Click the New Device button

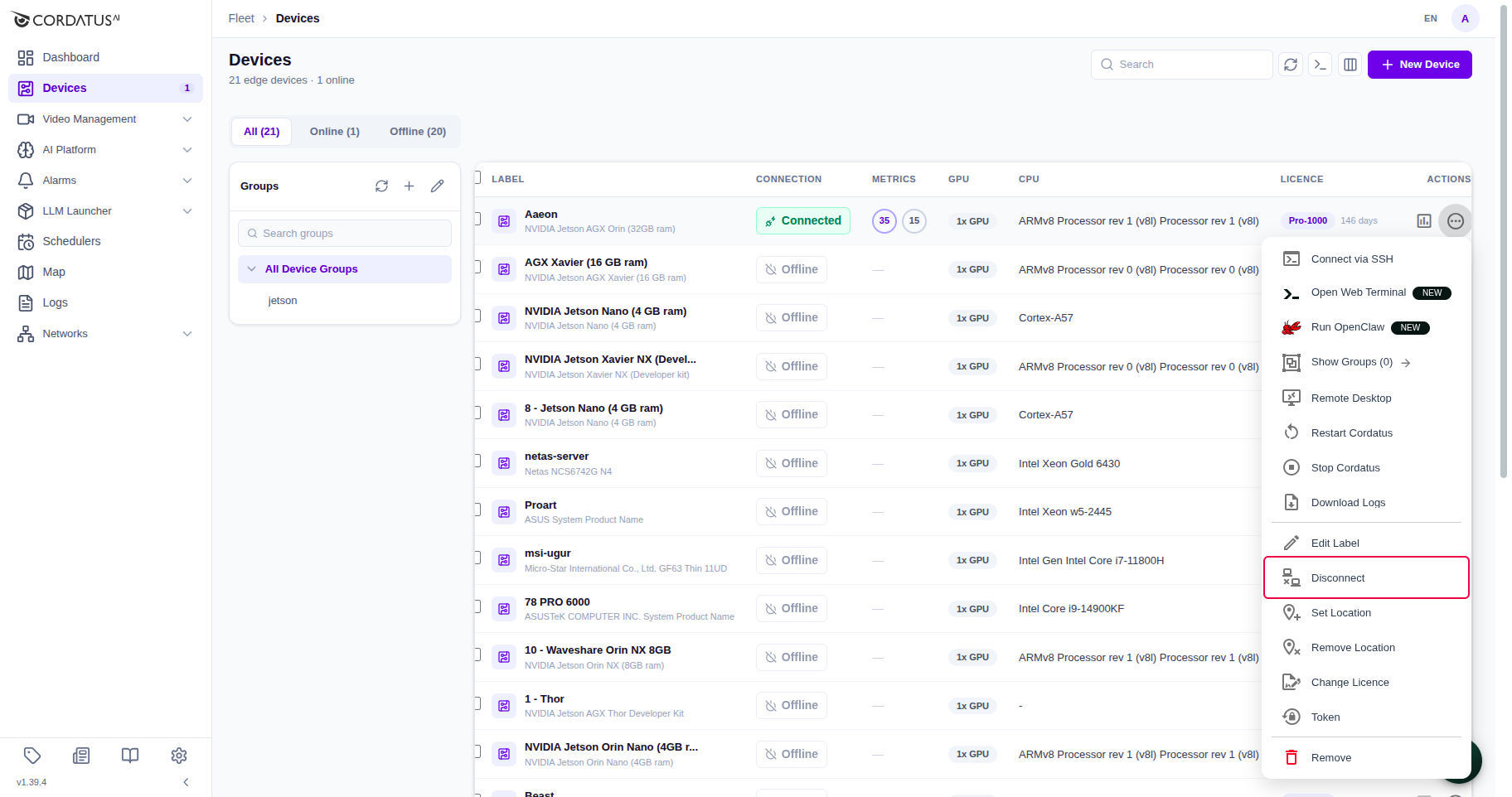tap(1420, 65)
